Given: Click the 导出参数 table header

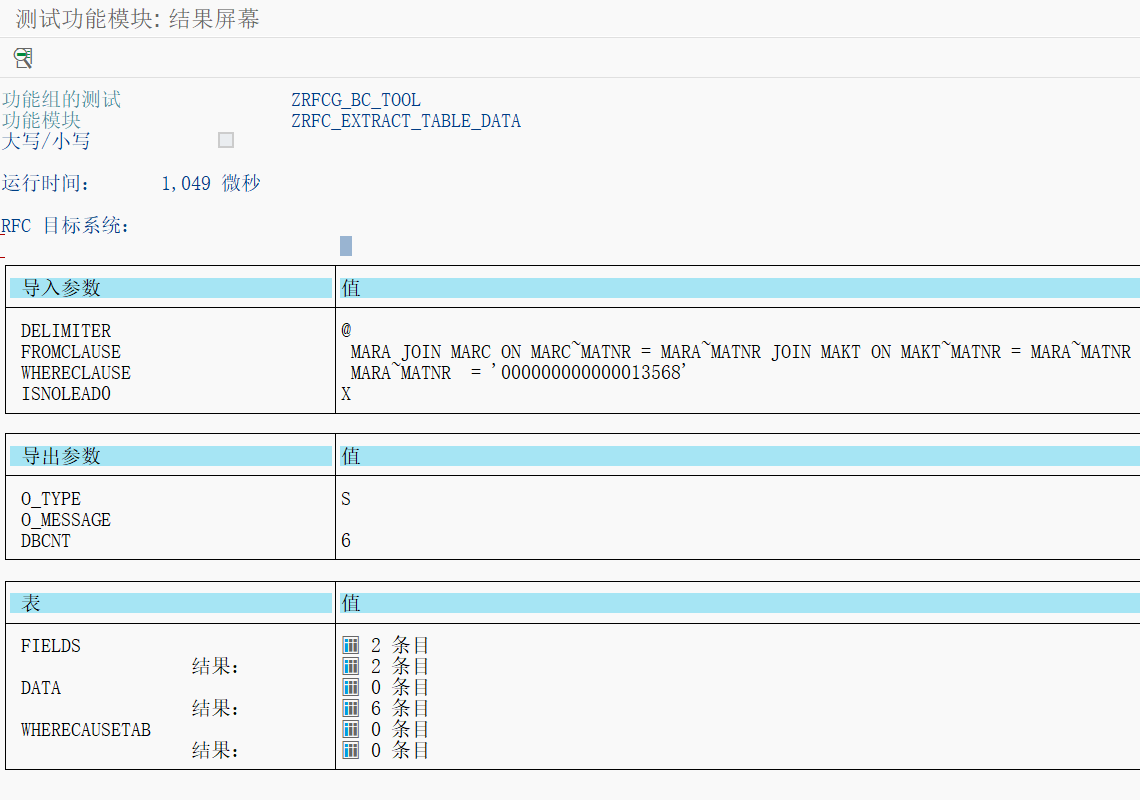Looking at the screenshot, I should [x=60, y=455].
